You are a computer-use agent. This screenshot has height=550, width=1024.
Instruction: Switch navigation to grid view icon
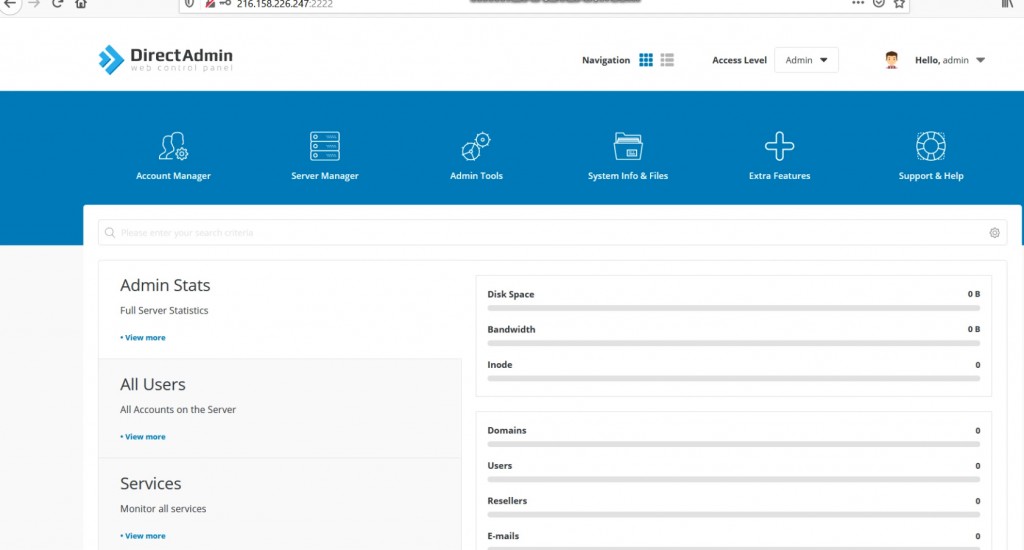click(646, 60)
